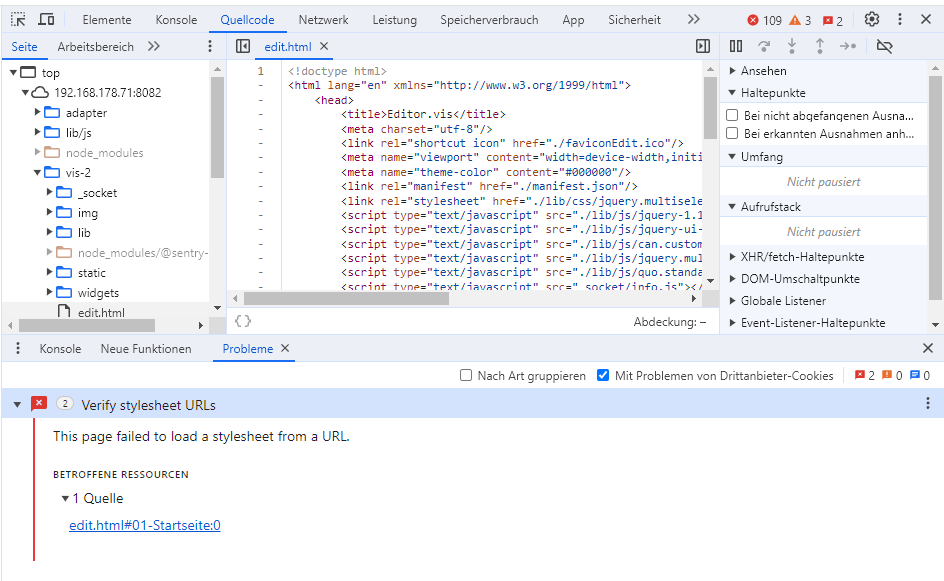
Task: Select the static folder in tree
Action: (x=92, y=273)
